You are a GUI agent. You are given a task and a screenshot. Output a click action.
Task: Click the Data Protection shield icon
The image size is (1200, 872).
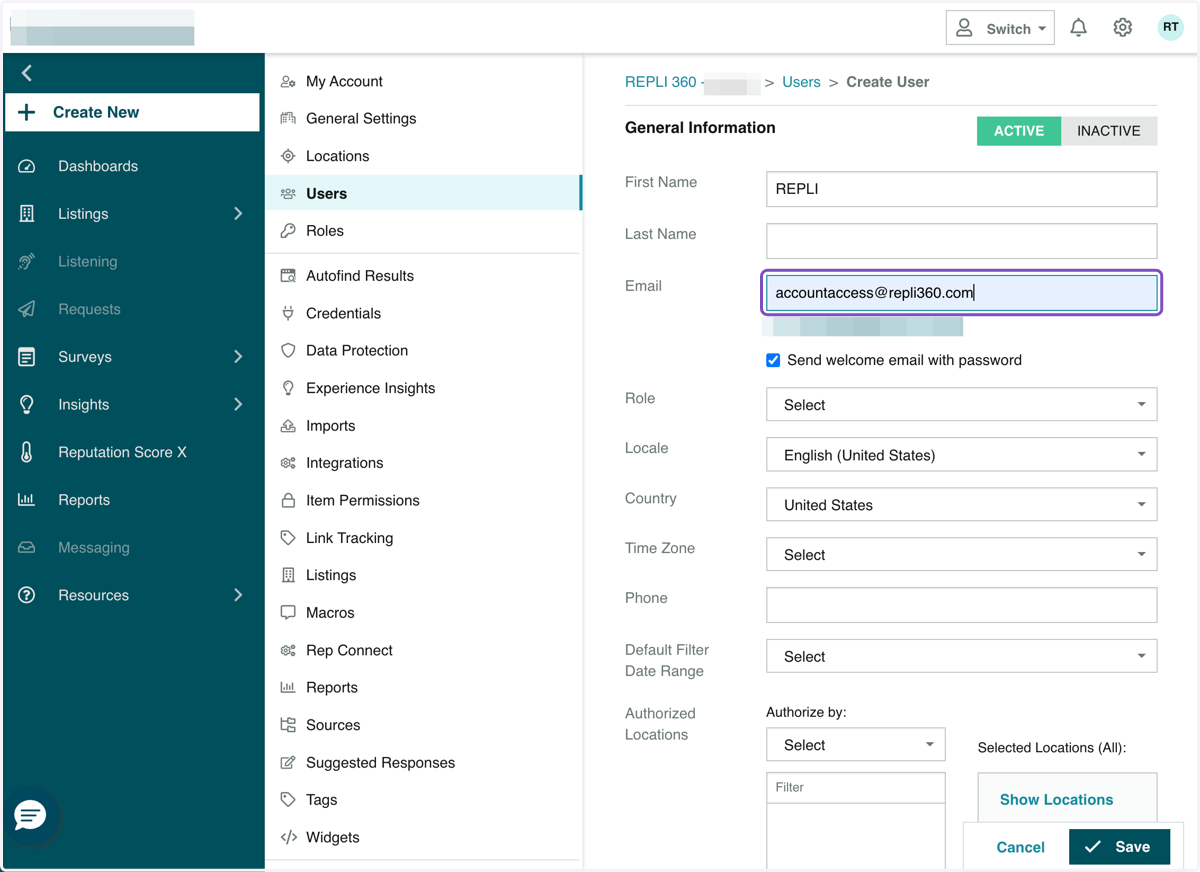pyautogui.click(x=288, y=351)
